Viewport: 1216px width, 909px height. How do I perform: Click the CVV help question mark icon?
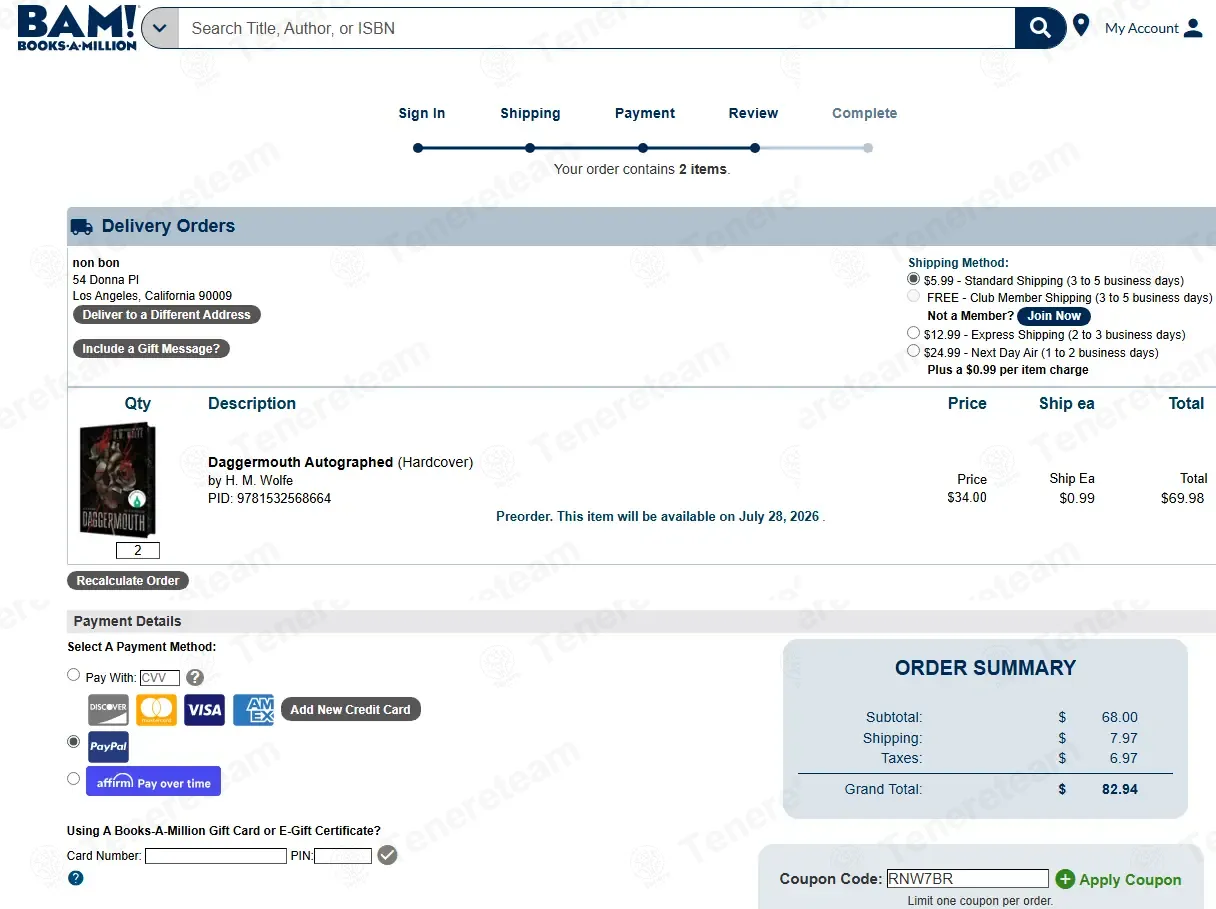click(195, 677)
